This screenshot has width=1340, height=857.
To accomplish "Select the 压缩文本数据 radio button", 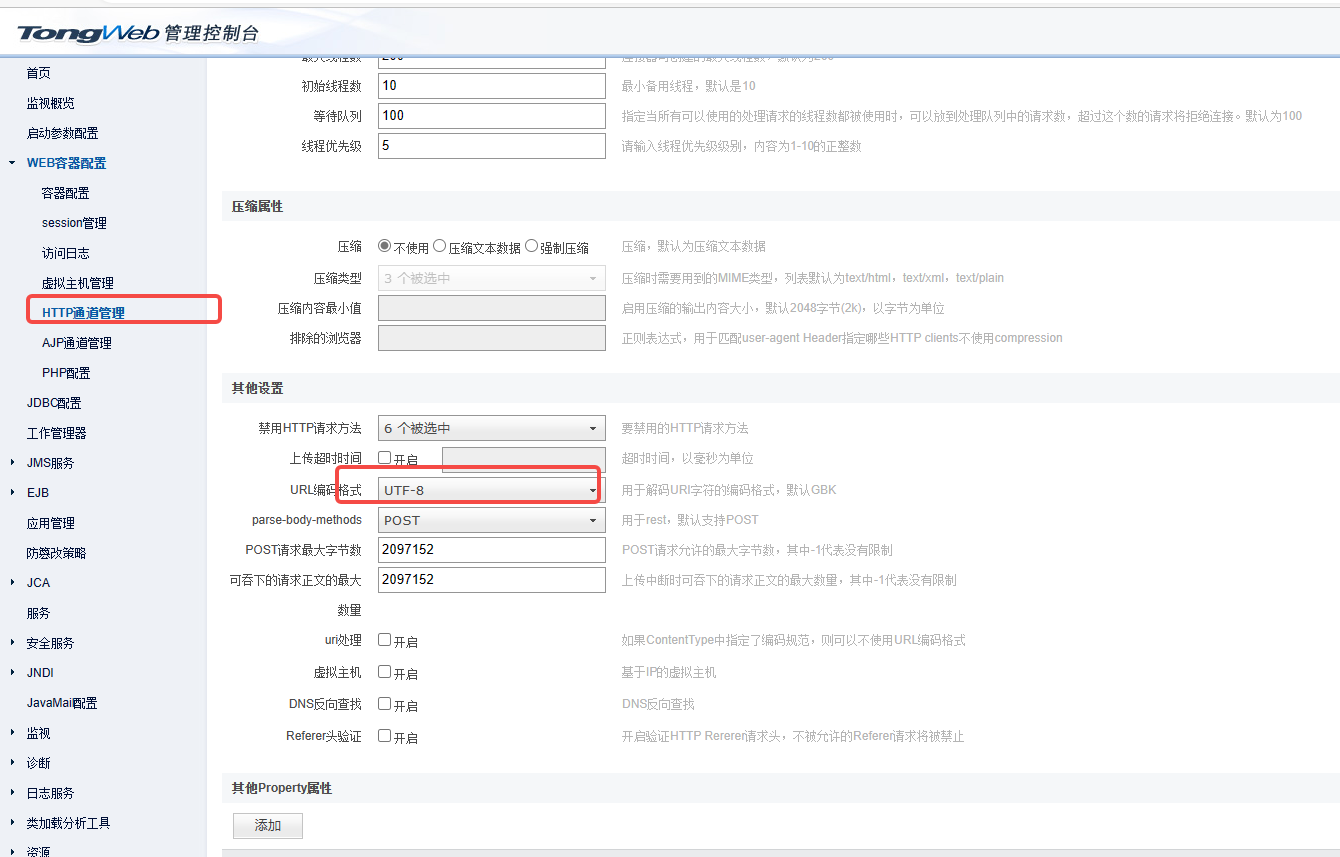I will tap(440, 246).
